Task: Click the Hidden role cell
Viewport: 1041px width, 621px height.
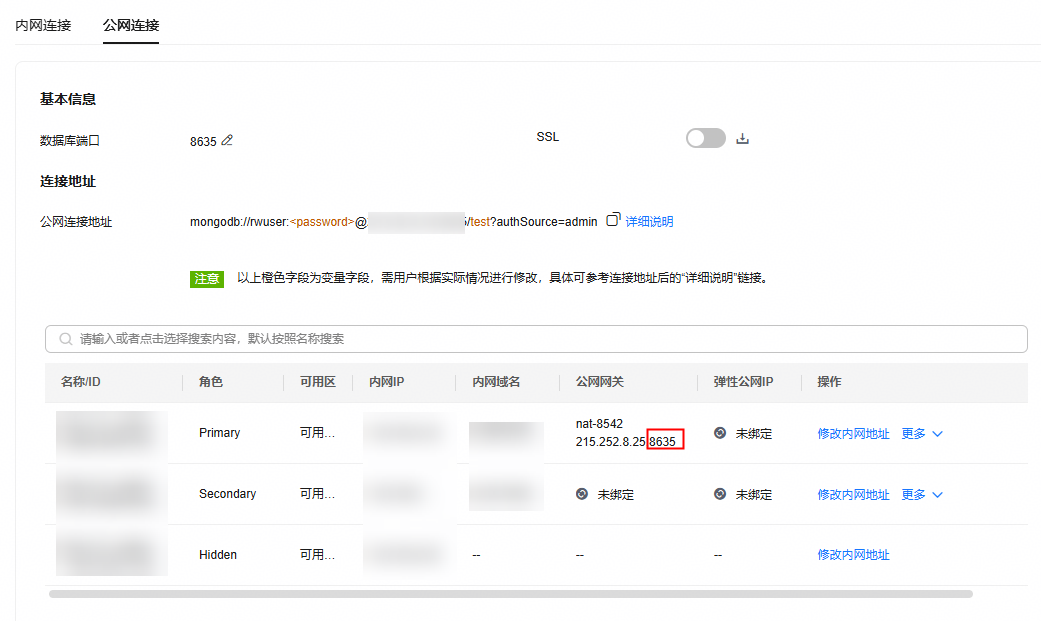Action: (x=218, y=555)
